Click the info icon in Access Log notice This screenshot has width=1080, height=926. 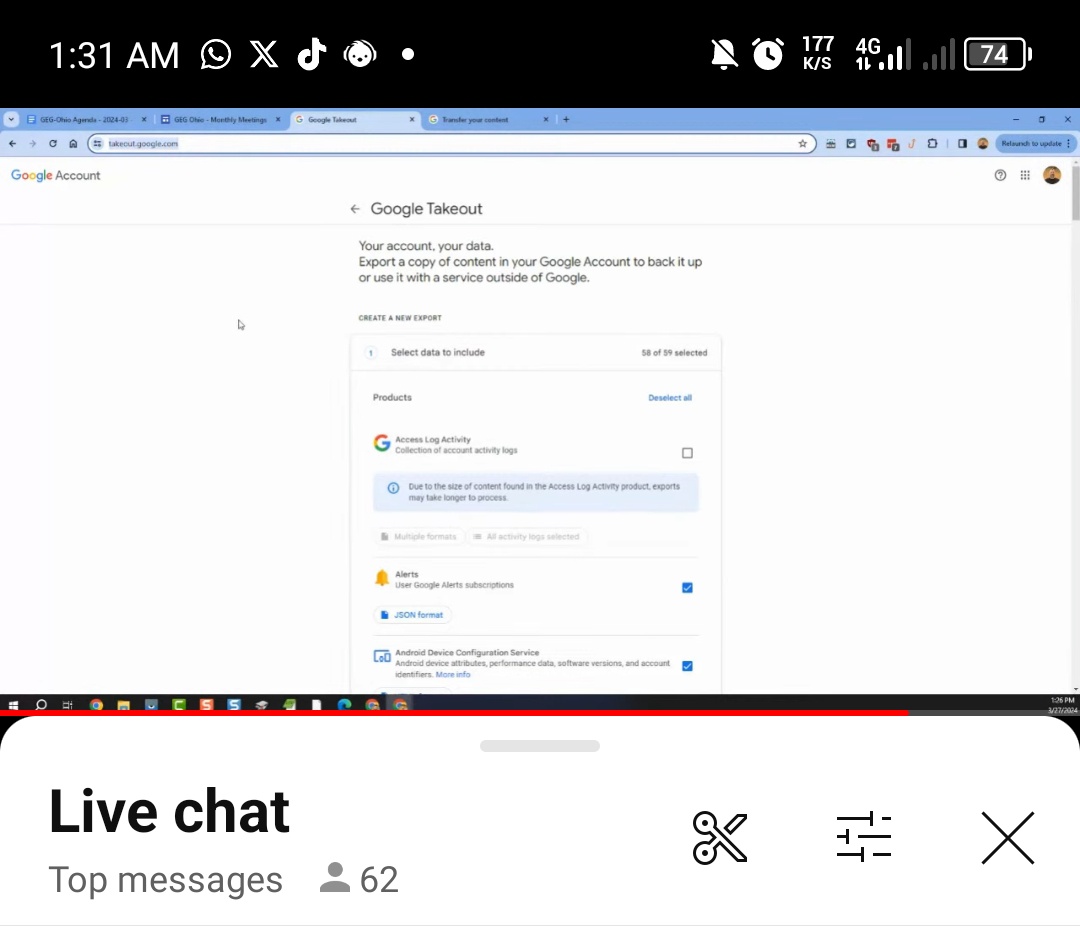click(393, 488)
